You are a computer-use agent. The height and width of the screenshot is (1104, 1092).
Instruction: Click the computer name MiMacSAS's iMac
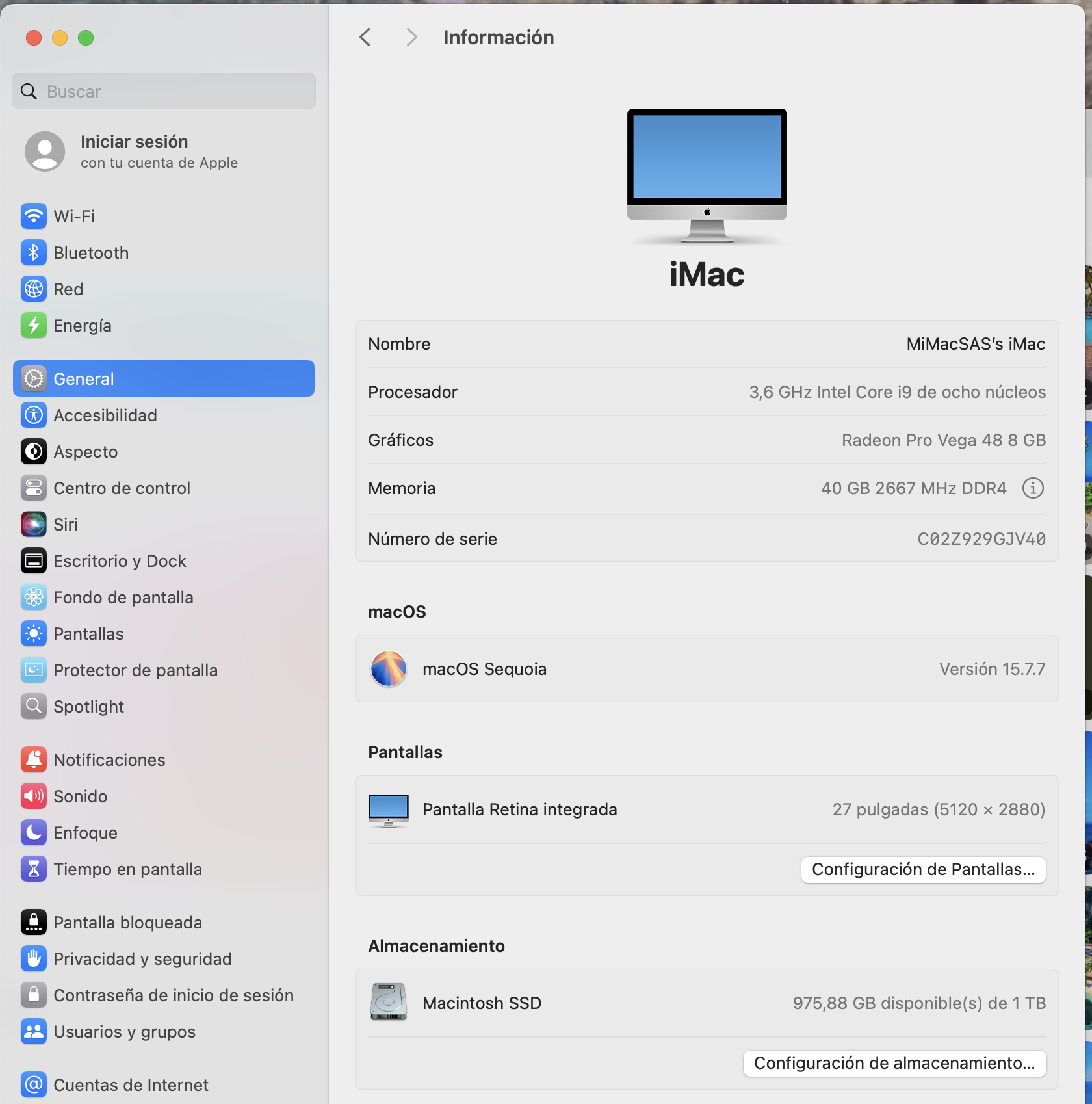(x=976, y=344)
